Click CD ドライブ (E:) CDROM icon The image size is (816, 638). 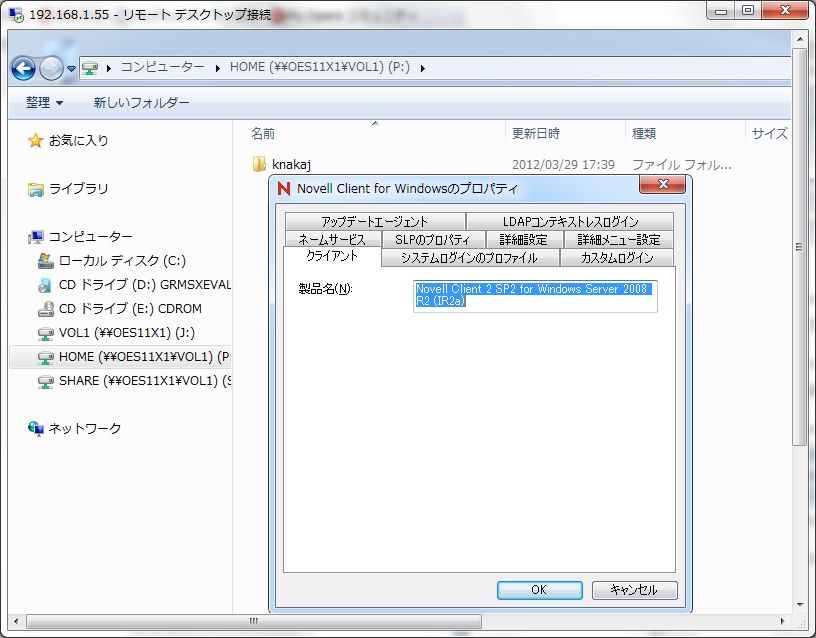click(x=46, y=309)
